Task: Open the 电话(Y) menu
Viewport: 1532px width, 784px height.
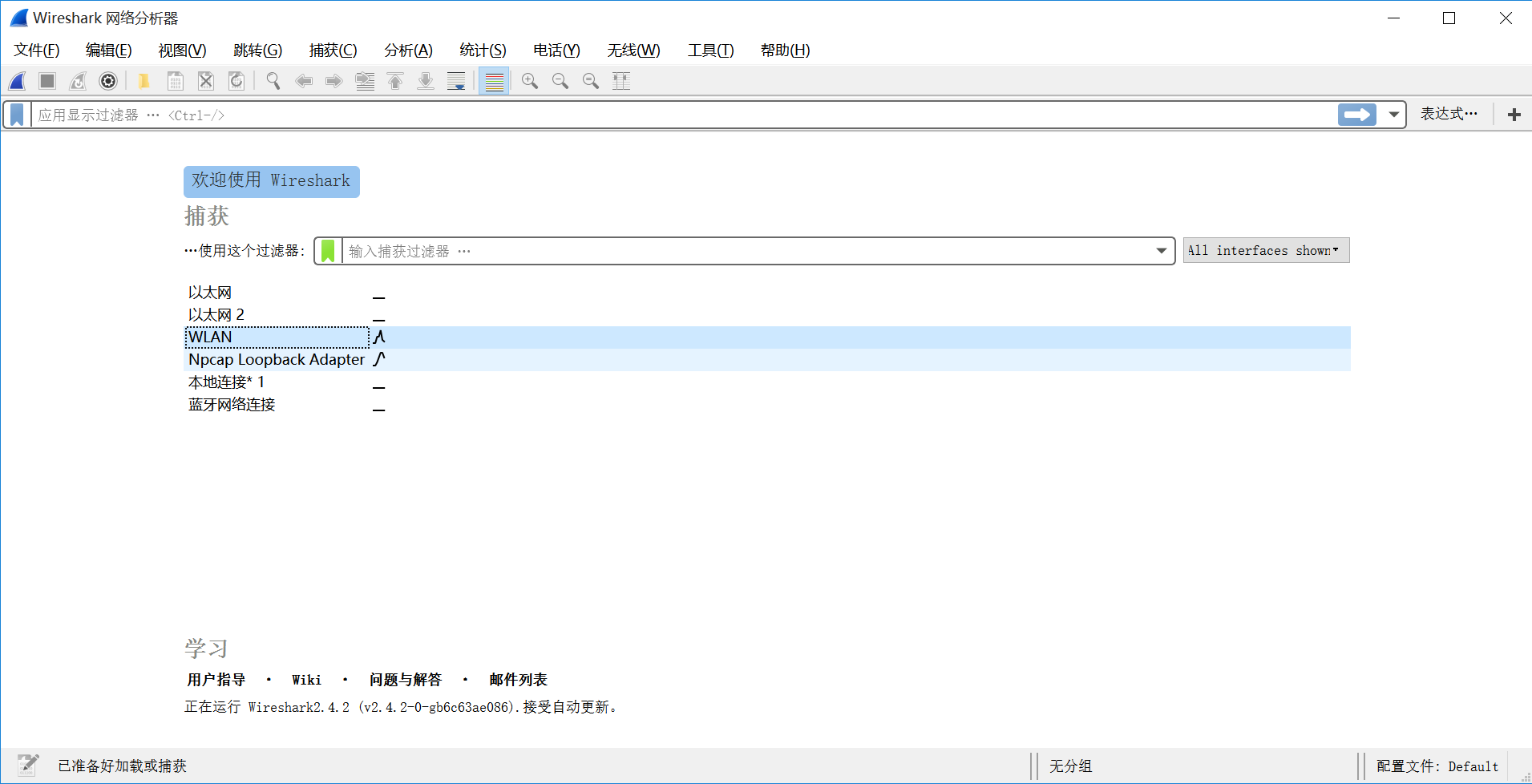Action: coord(557,51)
